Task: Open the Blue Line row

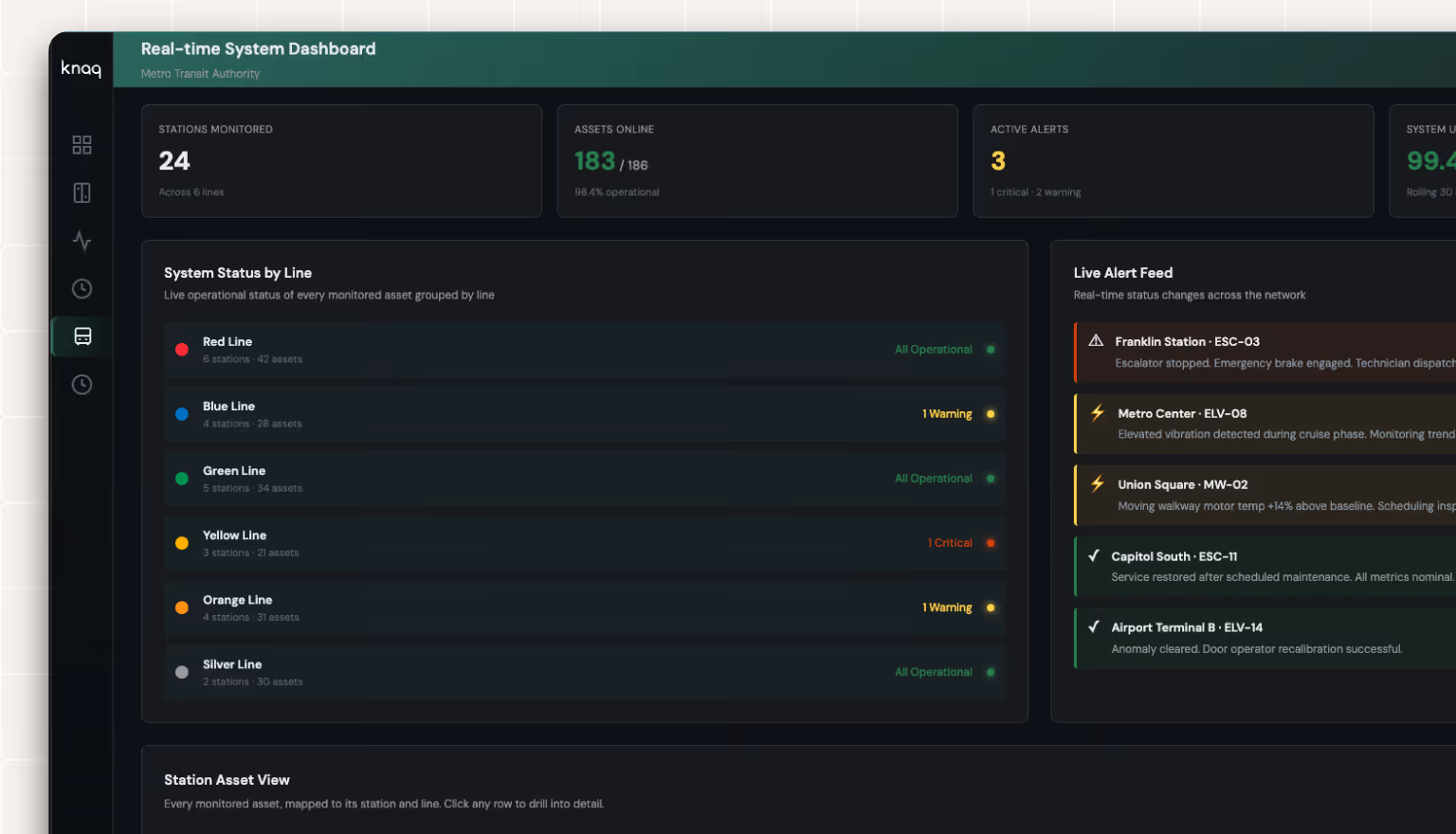Action: [585, 414]
